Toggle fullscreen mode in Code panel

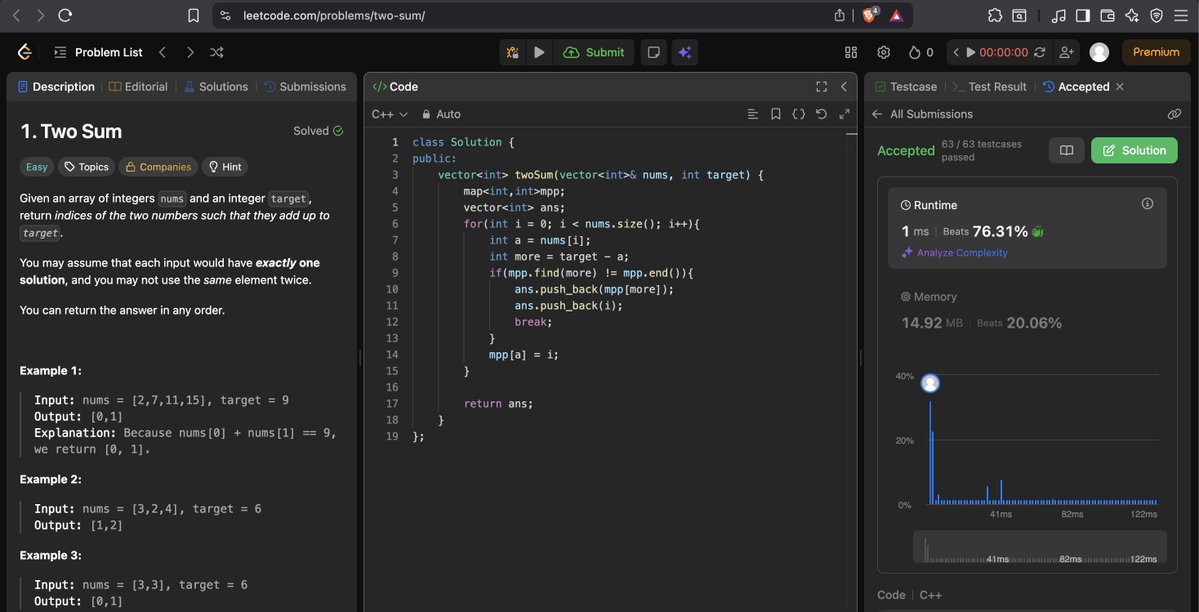point(821,86)
